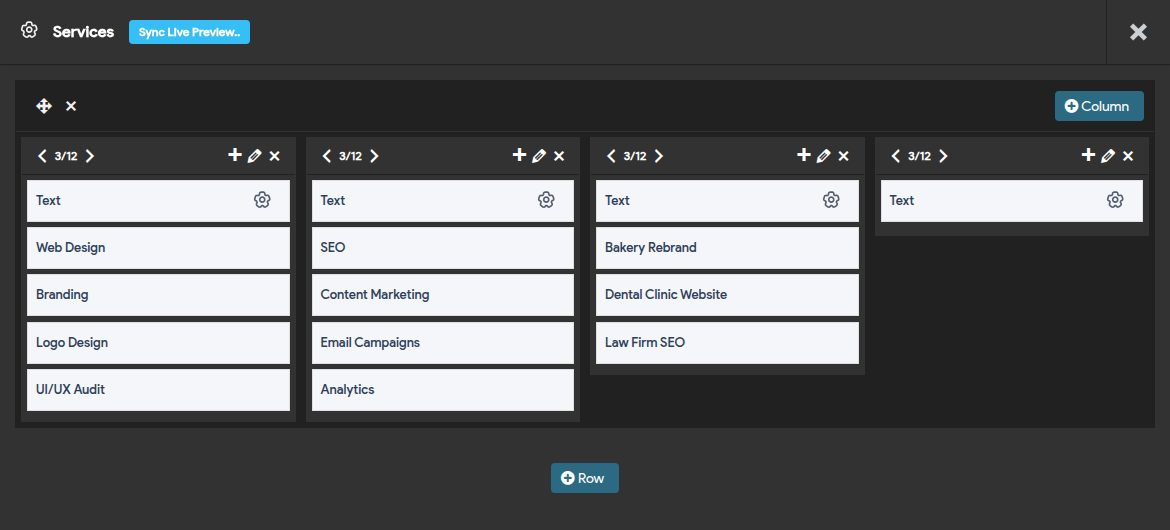
Task: Add module to Web Design column
Action: (x=234, y=155)
